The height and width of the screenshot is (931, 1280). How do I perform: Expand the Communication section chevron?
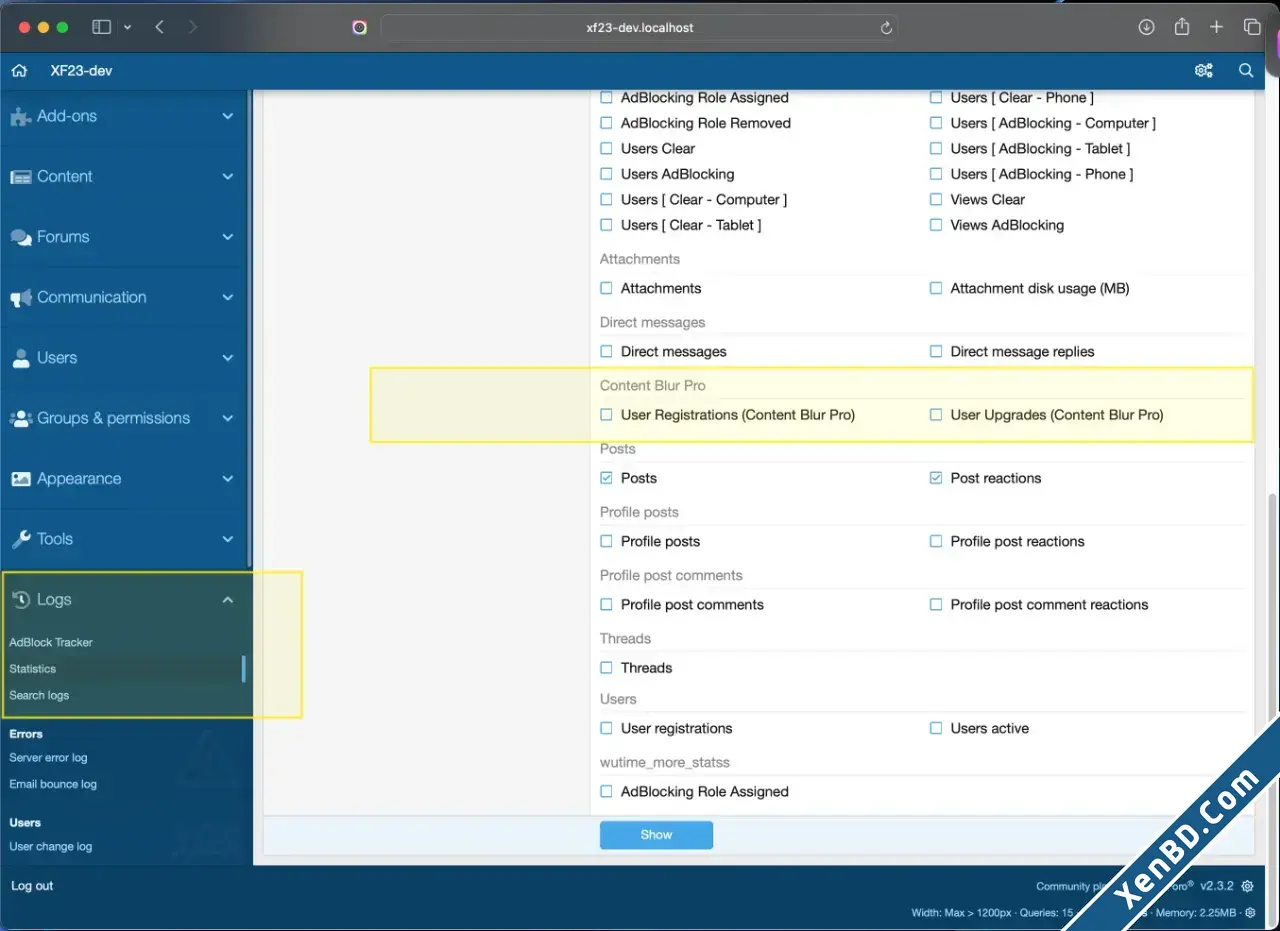pos(228,297)
